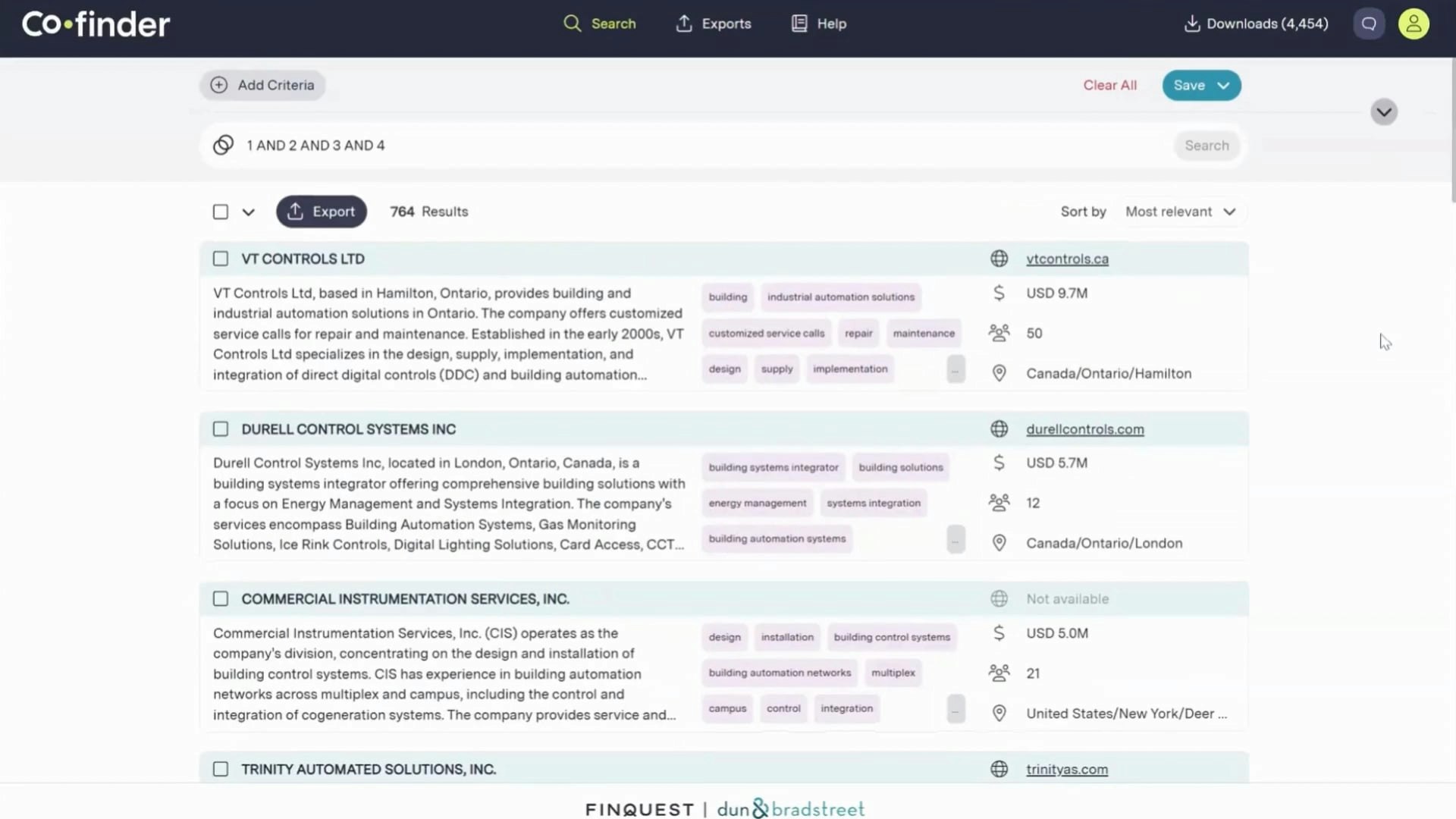The width and height of the screenshot is (1456, 819).
Task: Click globe icon for Trinity Automated Solutions
Action: click(x=999, y=769)
